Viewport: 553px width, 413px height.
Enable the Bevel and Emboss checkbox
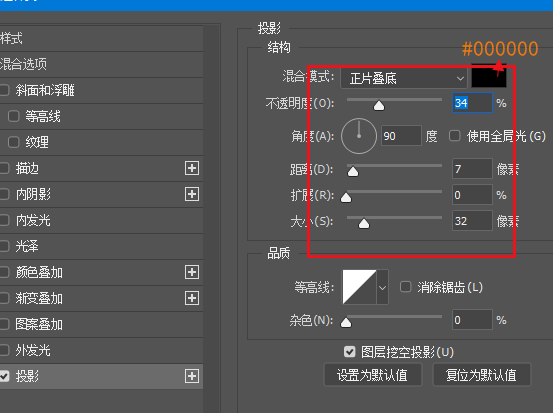pos(4,90)
